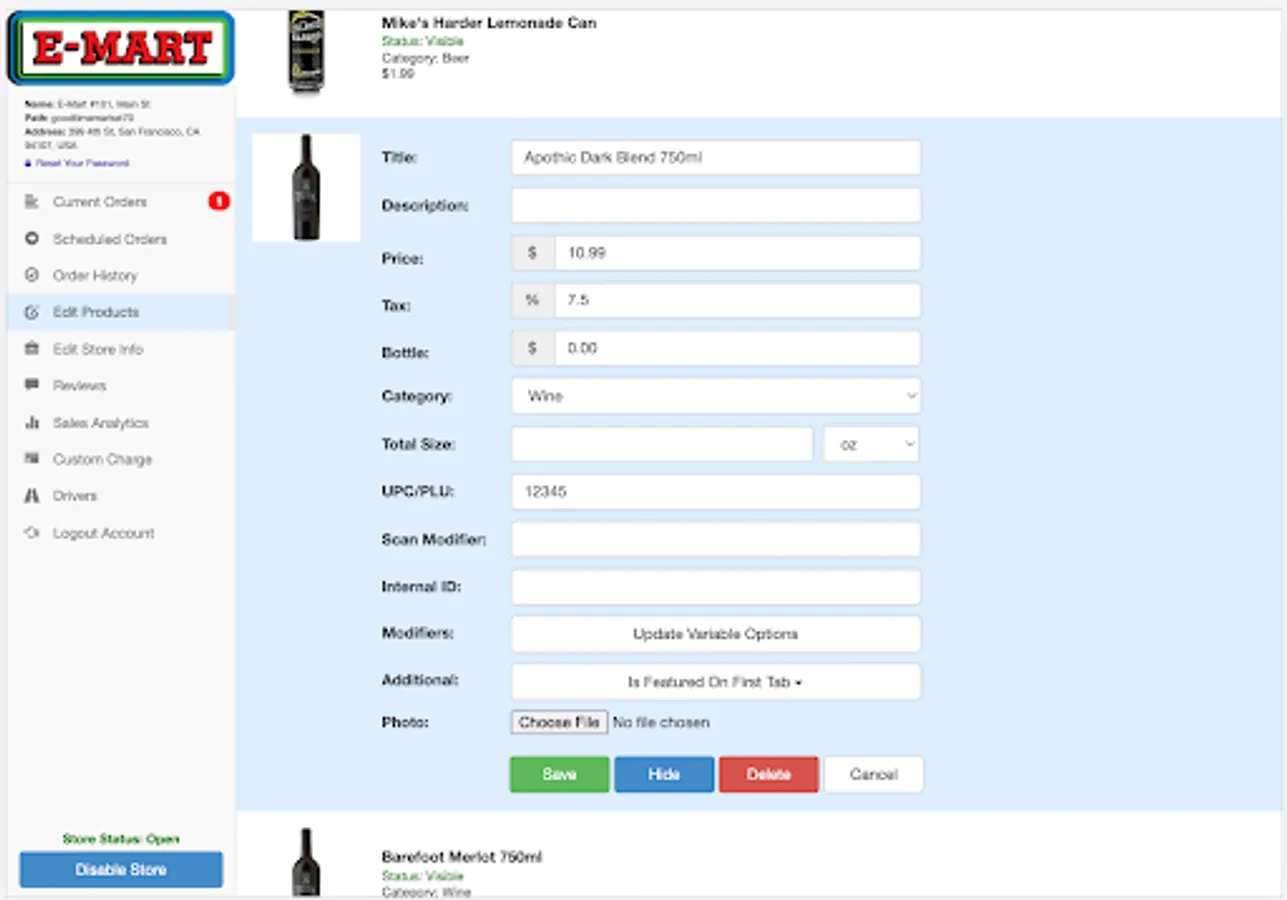Click the Reset Your Password link
The width and height of the screenshot is (1287, 900).
pos(83,163)
